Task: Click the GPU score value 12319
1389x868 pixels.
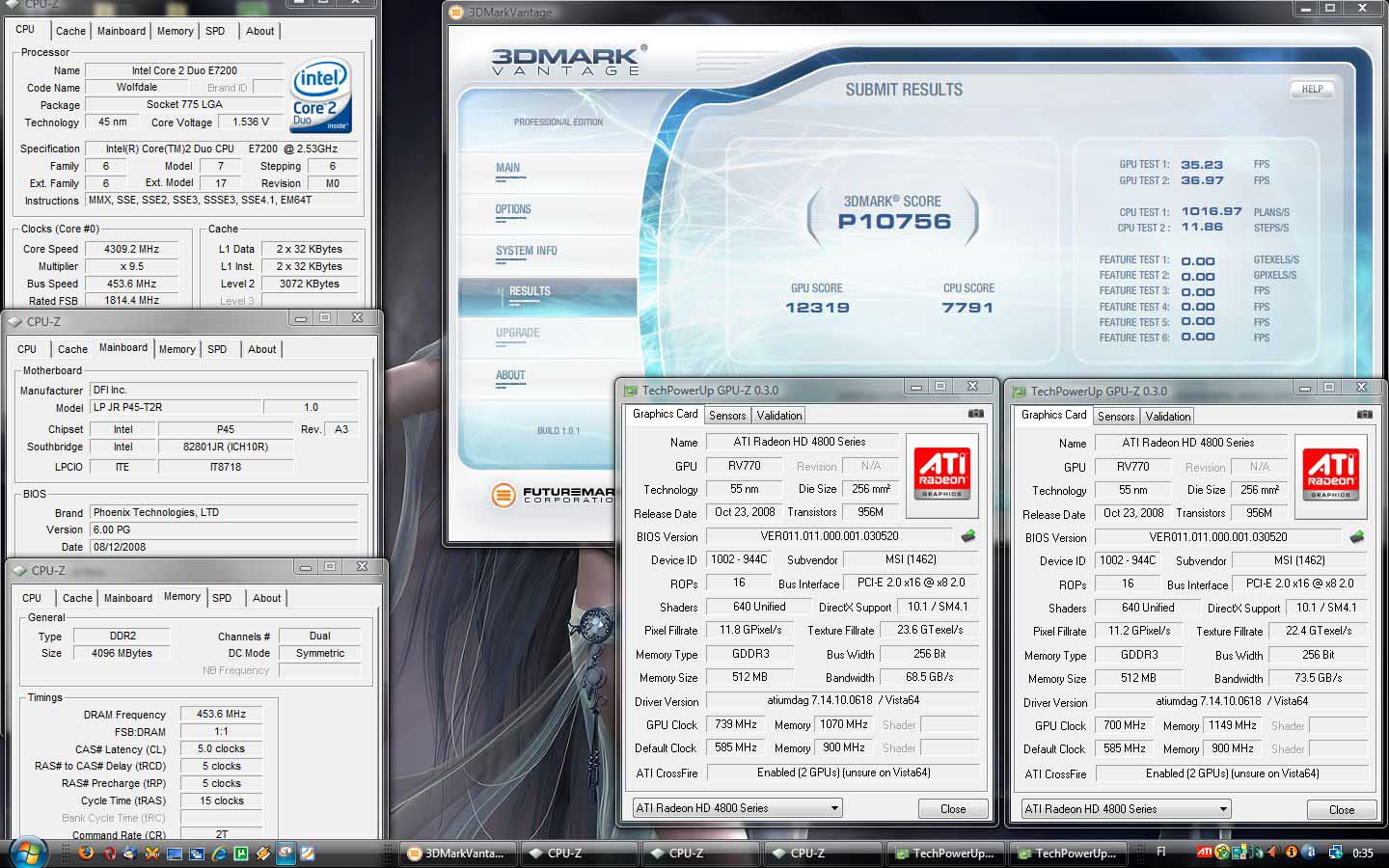Action: pos(818,308)
